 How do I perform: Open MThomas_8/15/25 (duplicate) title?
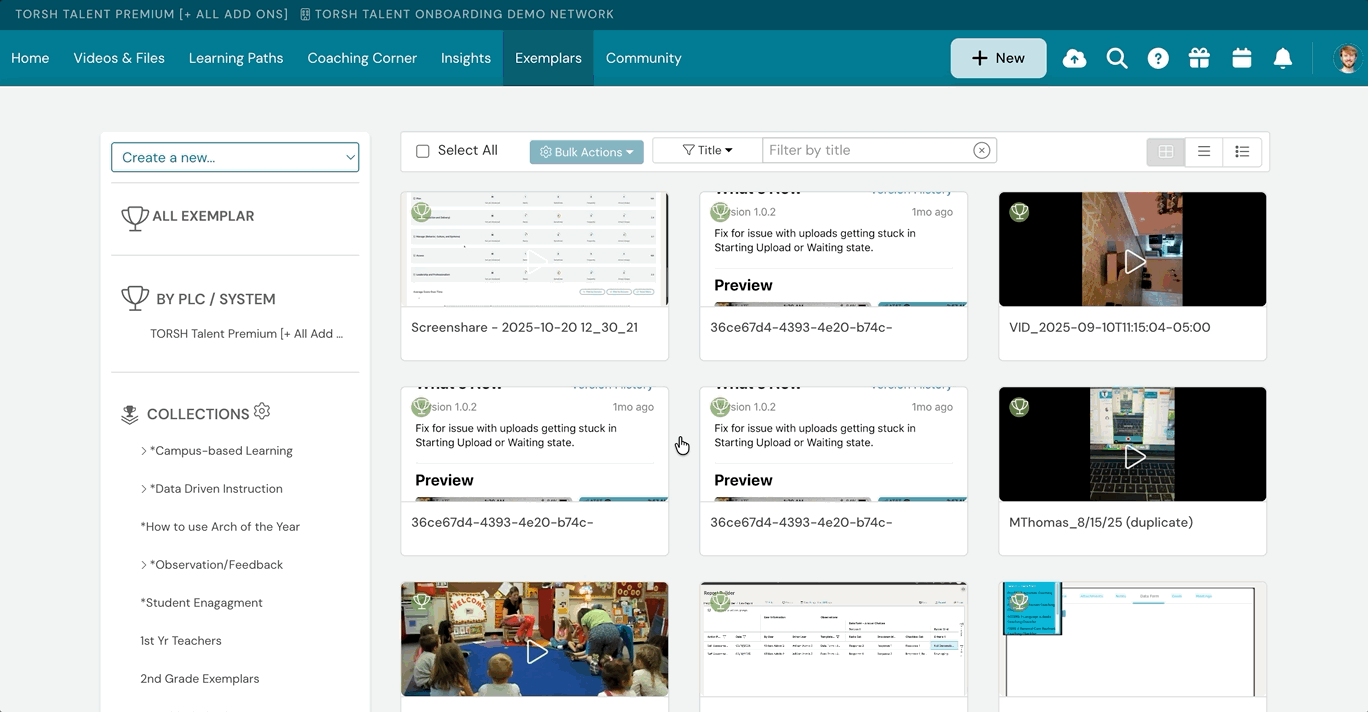click(x=1101, y=522)
